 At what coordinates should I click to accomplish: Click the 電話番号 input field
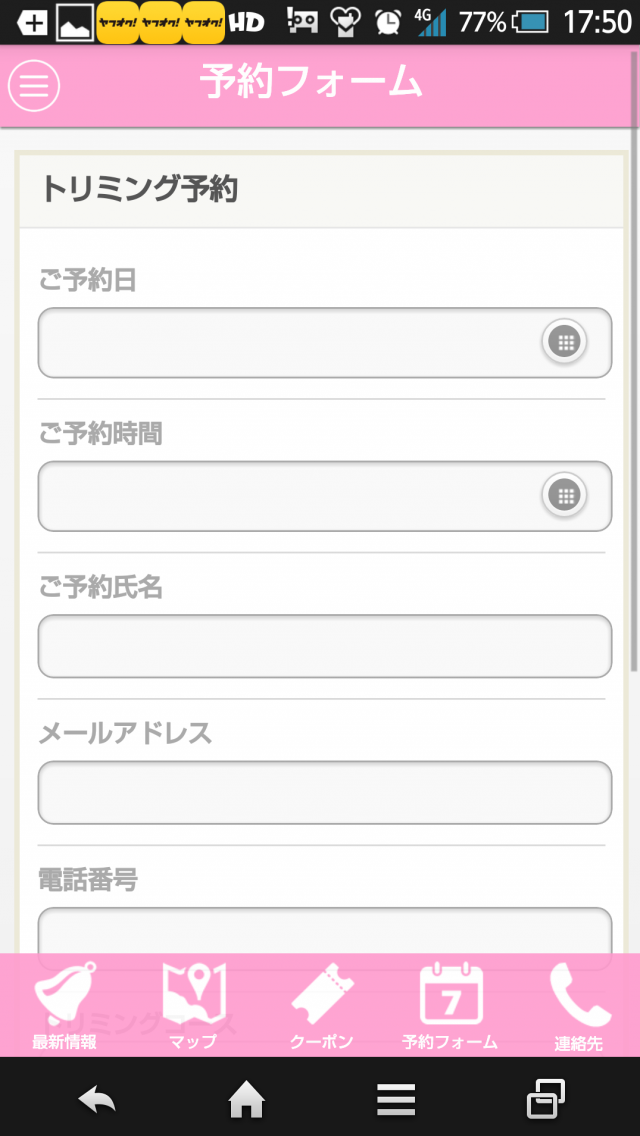[x=325, y=931]
